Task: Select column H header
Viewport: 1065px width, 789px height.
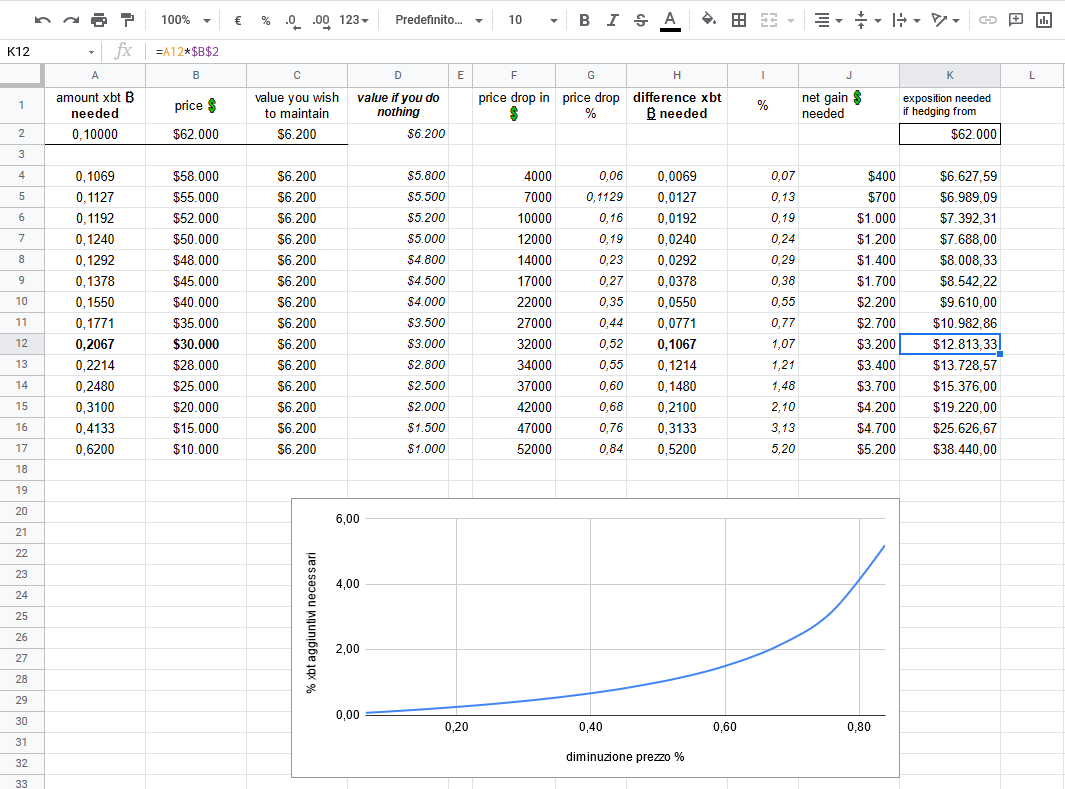Action: pos(676,75)
